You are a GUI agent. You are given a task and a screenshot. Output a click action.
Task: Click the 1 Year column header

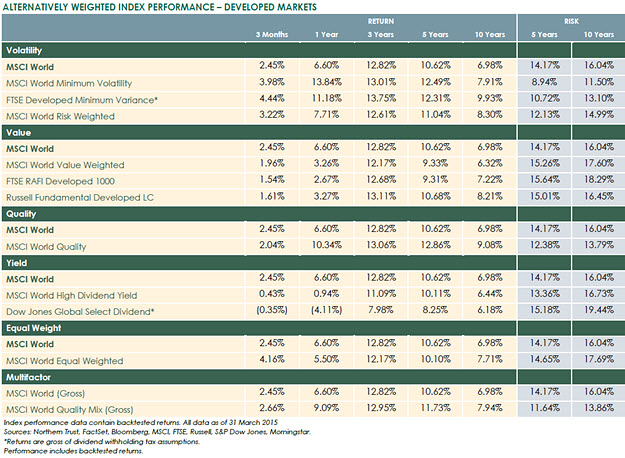click(x=326, y=35)
